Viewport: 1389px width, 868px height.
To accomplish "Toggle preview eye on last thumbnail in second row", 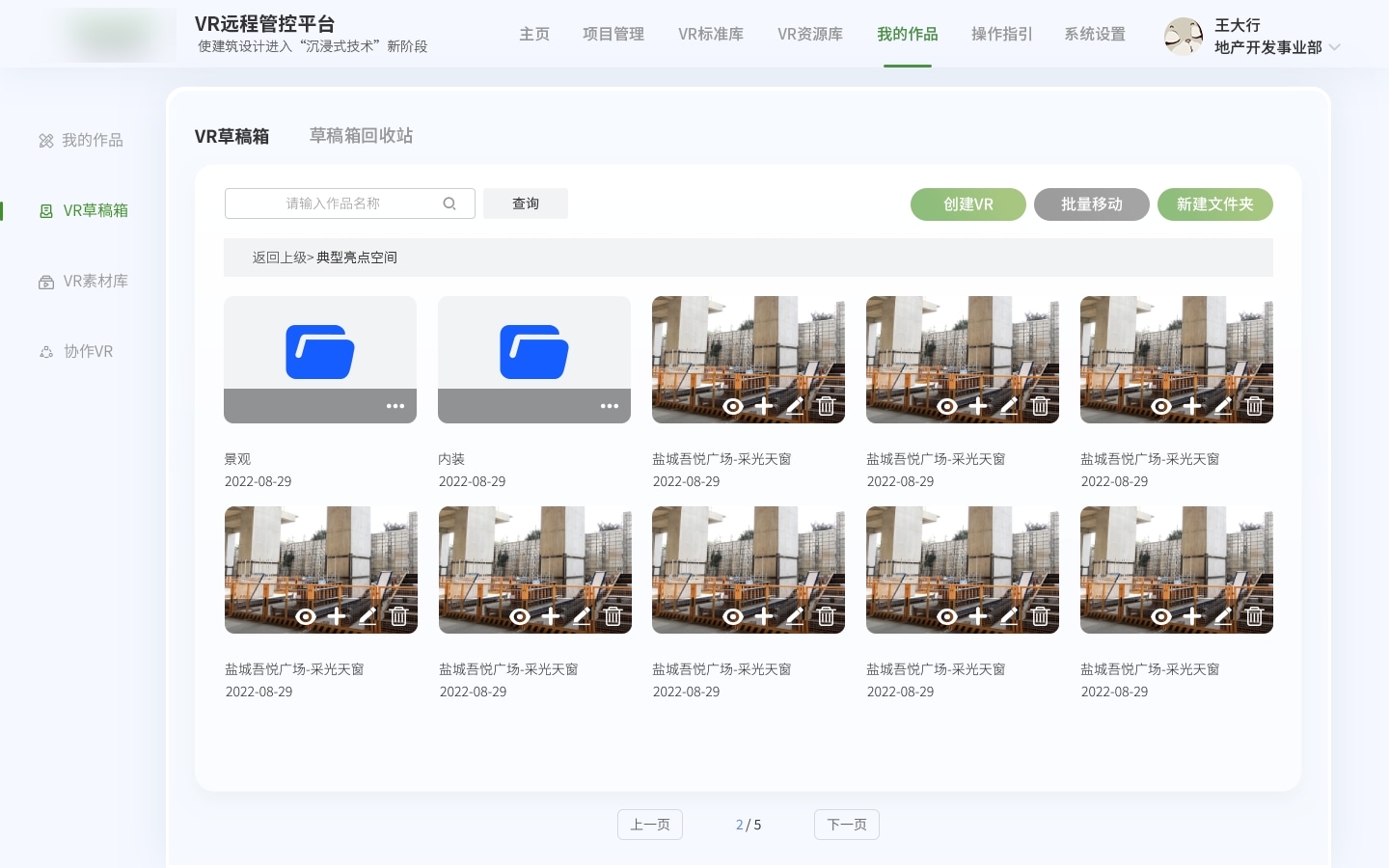I will point(1161,616).
